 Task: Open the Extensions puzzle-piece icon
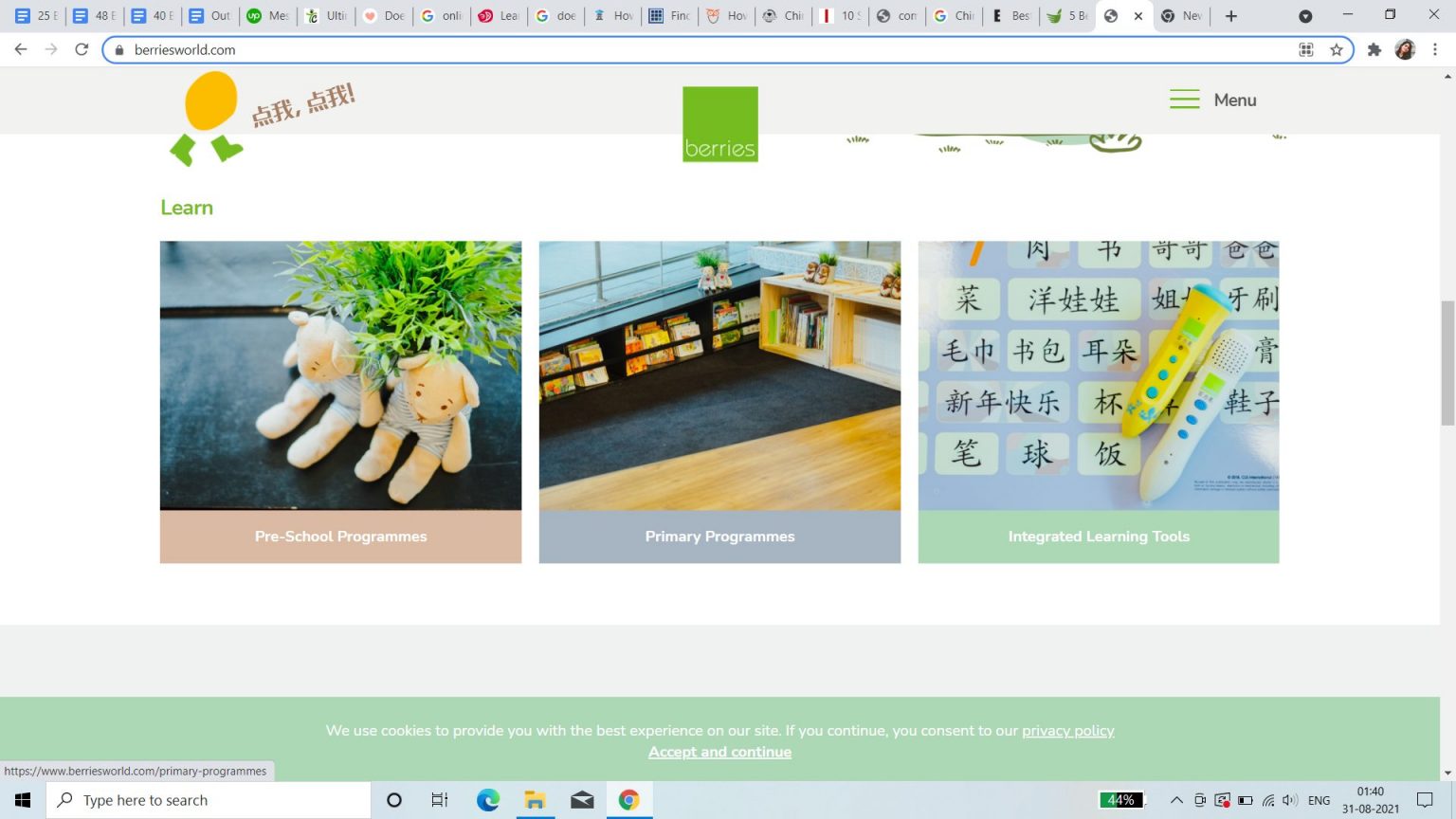pos(1374,49)
